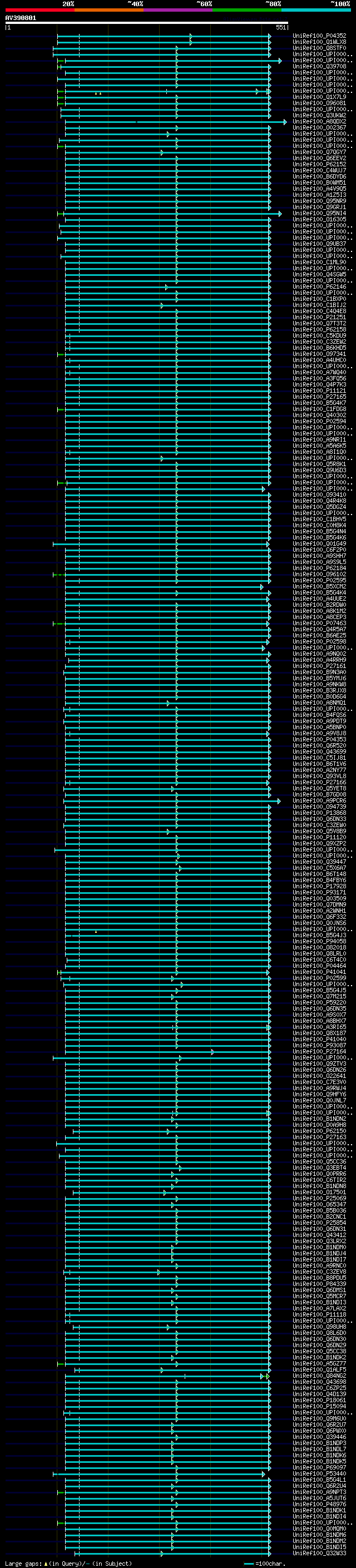Click the UniRef100_C4Q4E8 label
Image resolution: width=356 pixels, height=1568 pixels.
(x=319, y=311)
